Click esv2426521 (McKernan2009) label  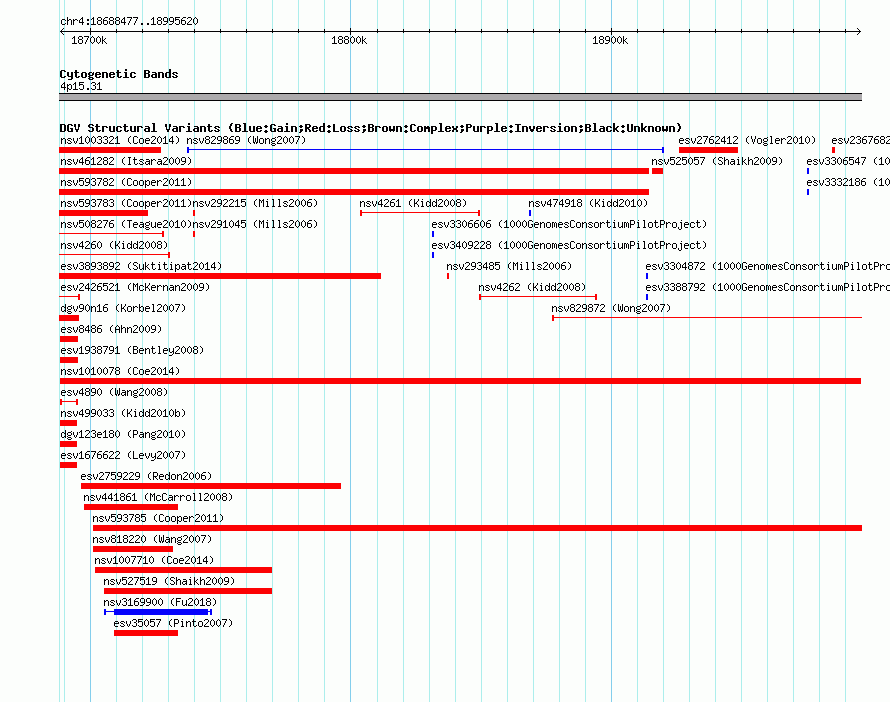pos(135,287)
